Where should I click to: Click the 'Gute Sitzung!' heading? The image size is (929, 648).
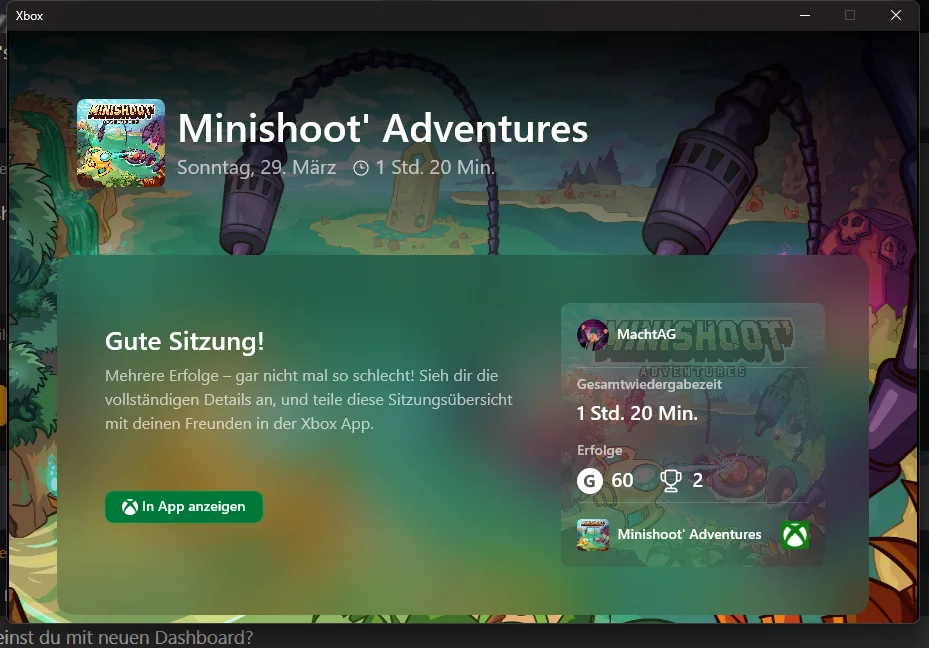pos(184,342)
